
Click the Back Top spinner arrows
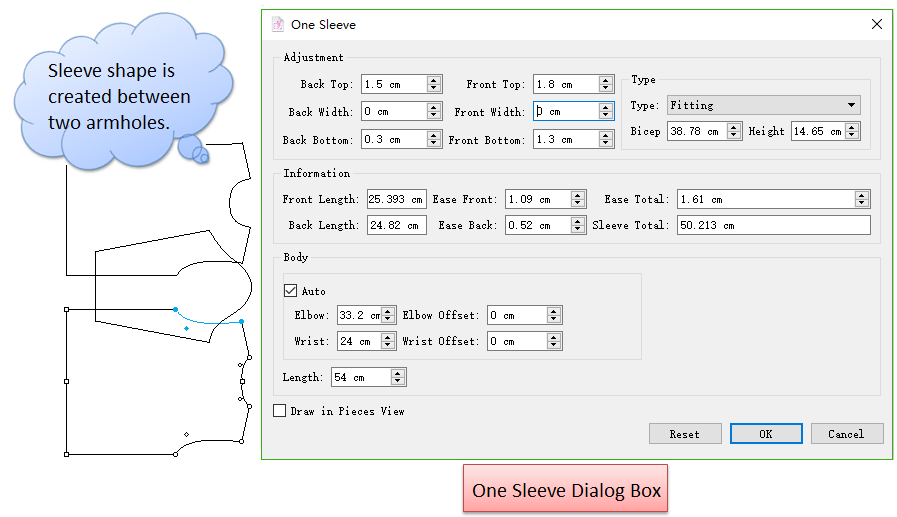pos(433,85)
